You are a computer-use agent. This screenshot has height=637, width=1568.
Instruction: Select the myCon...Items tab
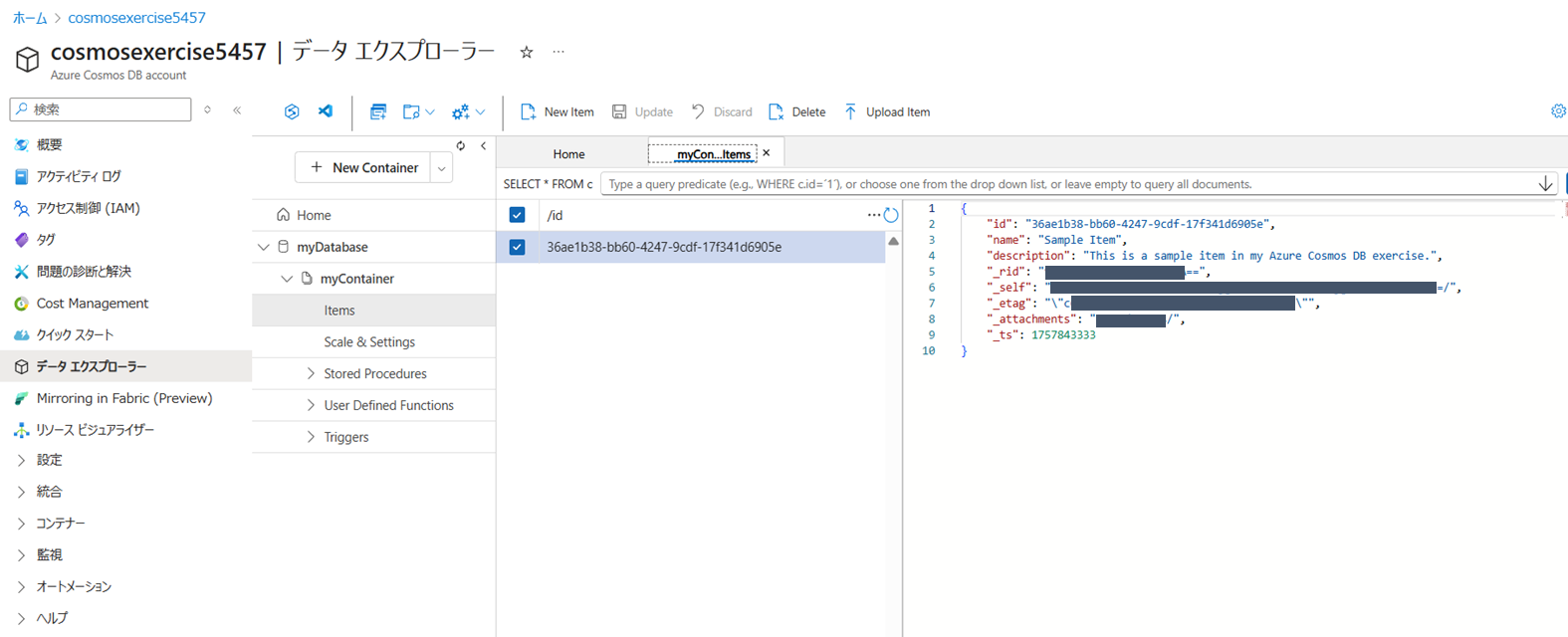point(713,153)
